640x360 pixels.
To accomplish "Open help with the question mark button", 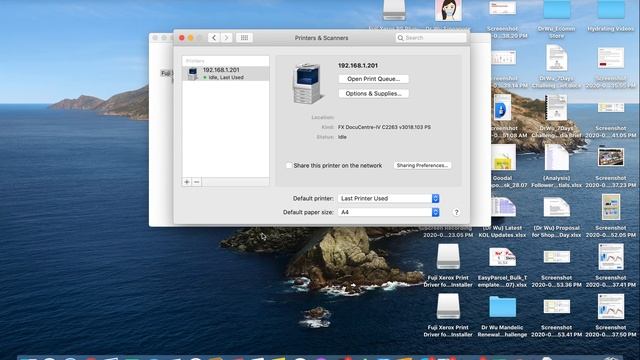I will (x=456, y=212).
